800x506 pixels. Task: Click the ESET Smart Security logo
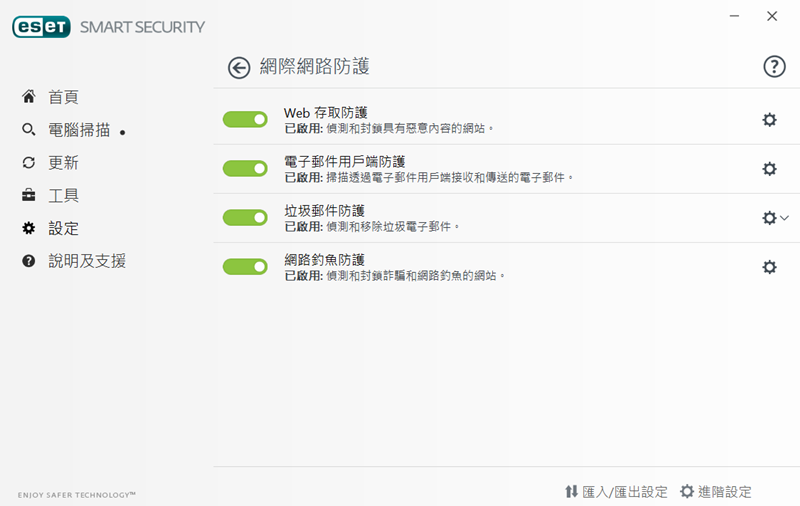coord(108,27)
